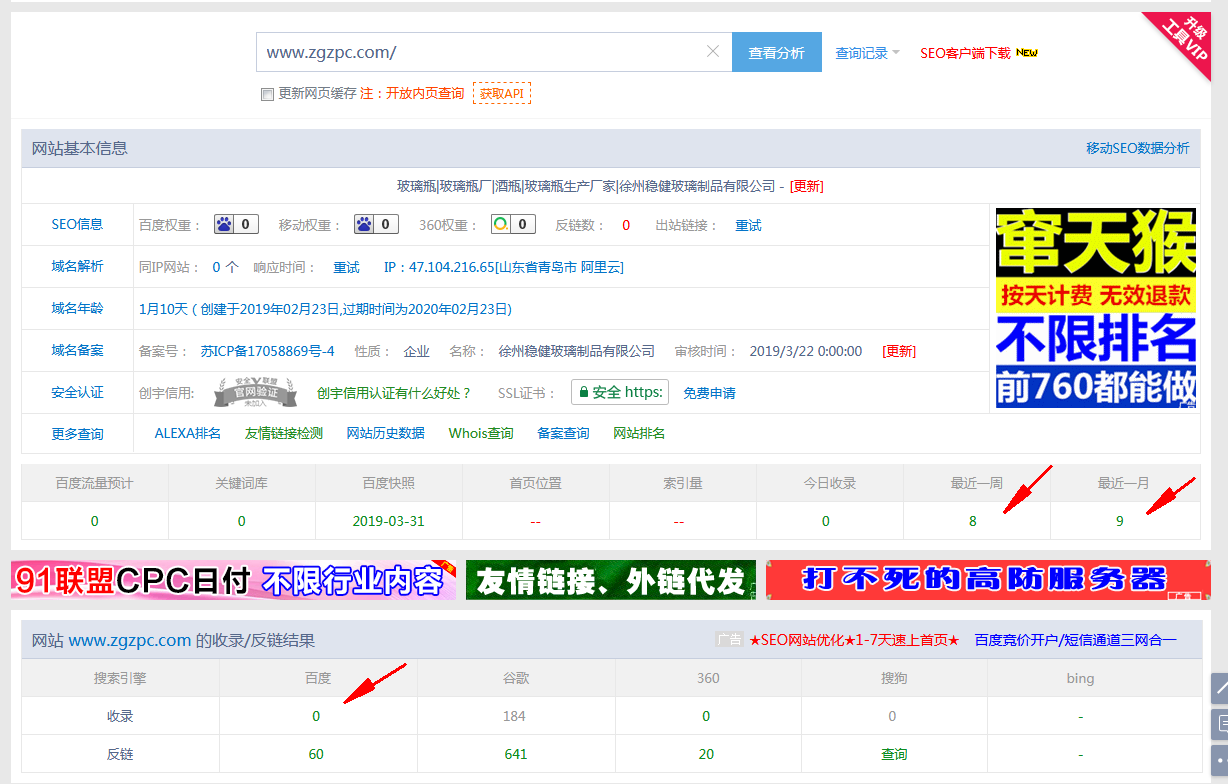This screenshot has width=1228, height=784.
Task: Open the trust certification benefits link
Action: click(394, 393)
